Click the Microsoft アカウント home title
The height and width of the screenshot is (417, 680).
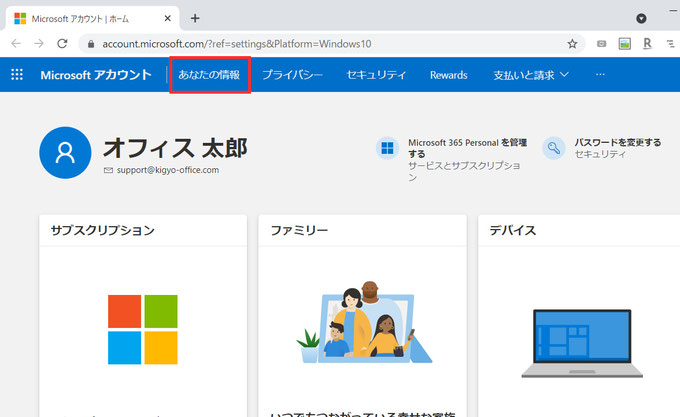click(x=96, y=75)
